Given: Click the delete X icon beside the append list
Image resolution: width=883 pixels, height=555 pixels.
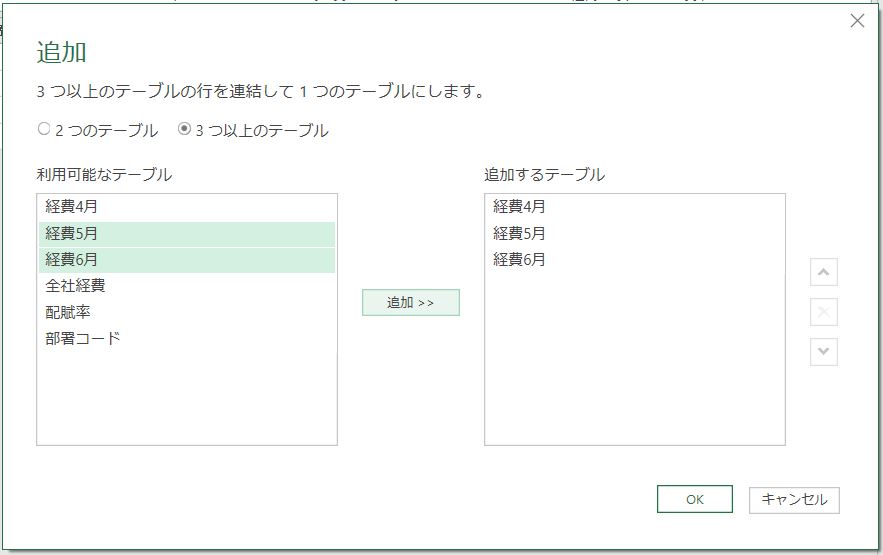Looking at the screenshot, I should 823,312.
